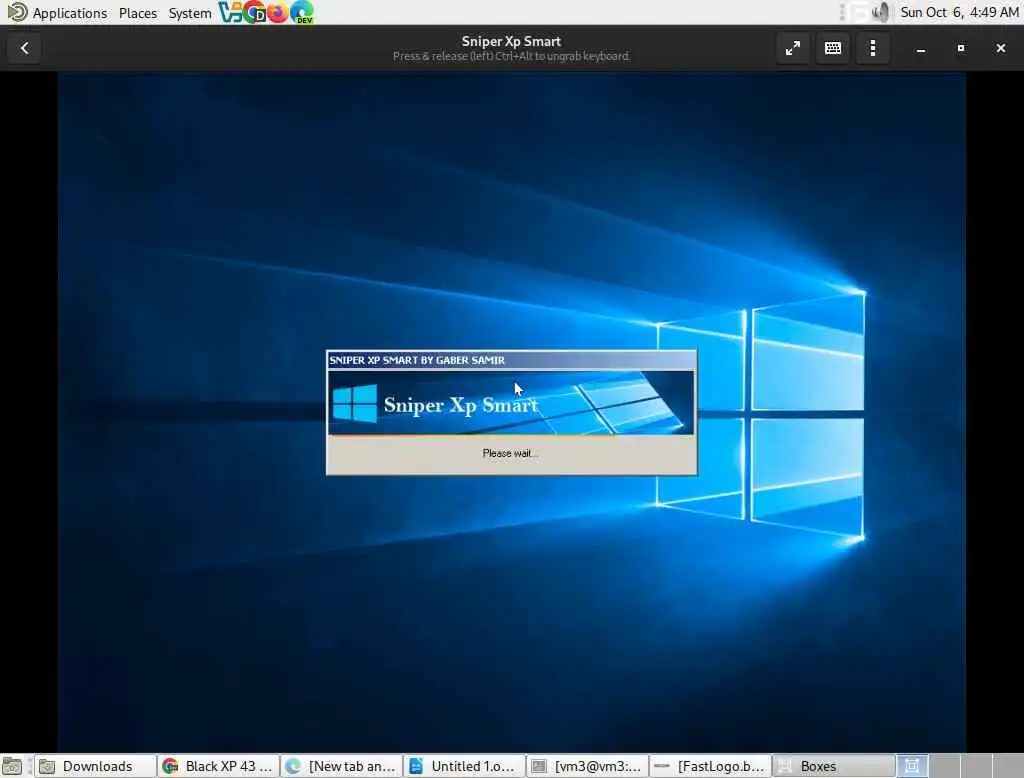Launch Edge Dev from the top panel
The image size is (1024, 778).
(302, 12)
